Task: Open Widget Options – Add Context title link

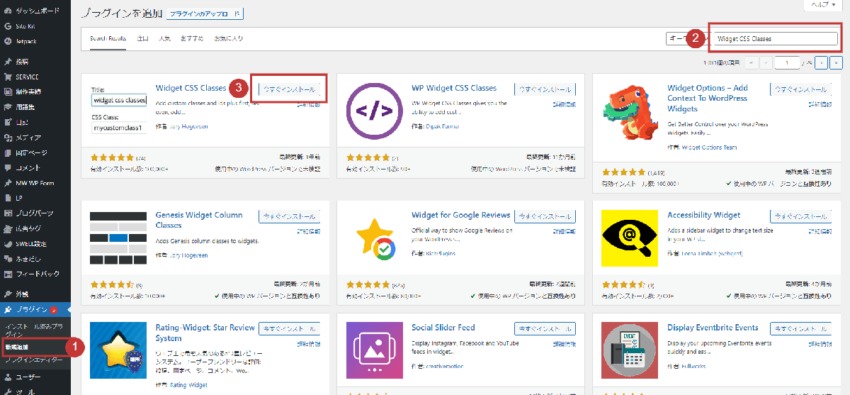Action: pos(707,98)
